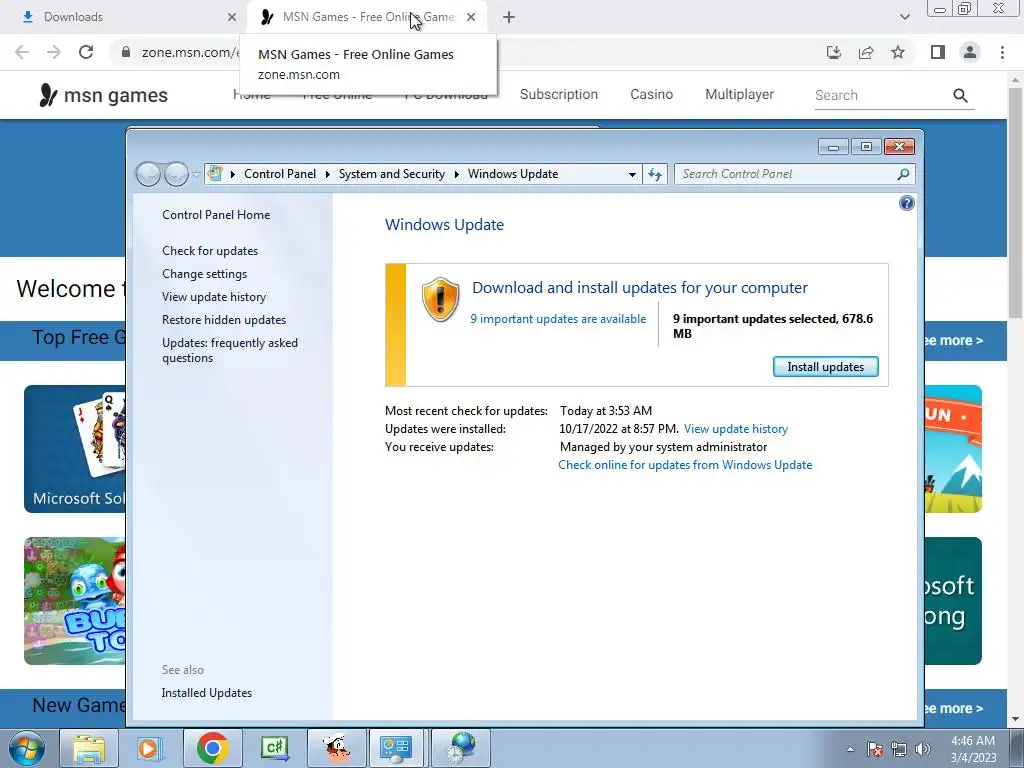Open the C# application taskbar icon

(x=274, y=749)
